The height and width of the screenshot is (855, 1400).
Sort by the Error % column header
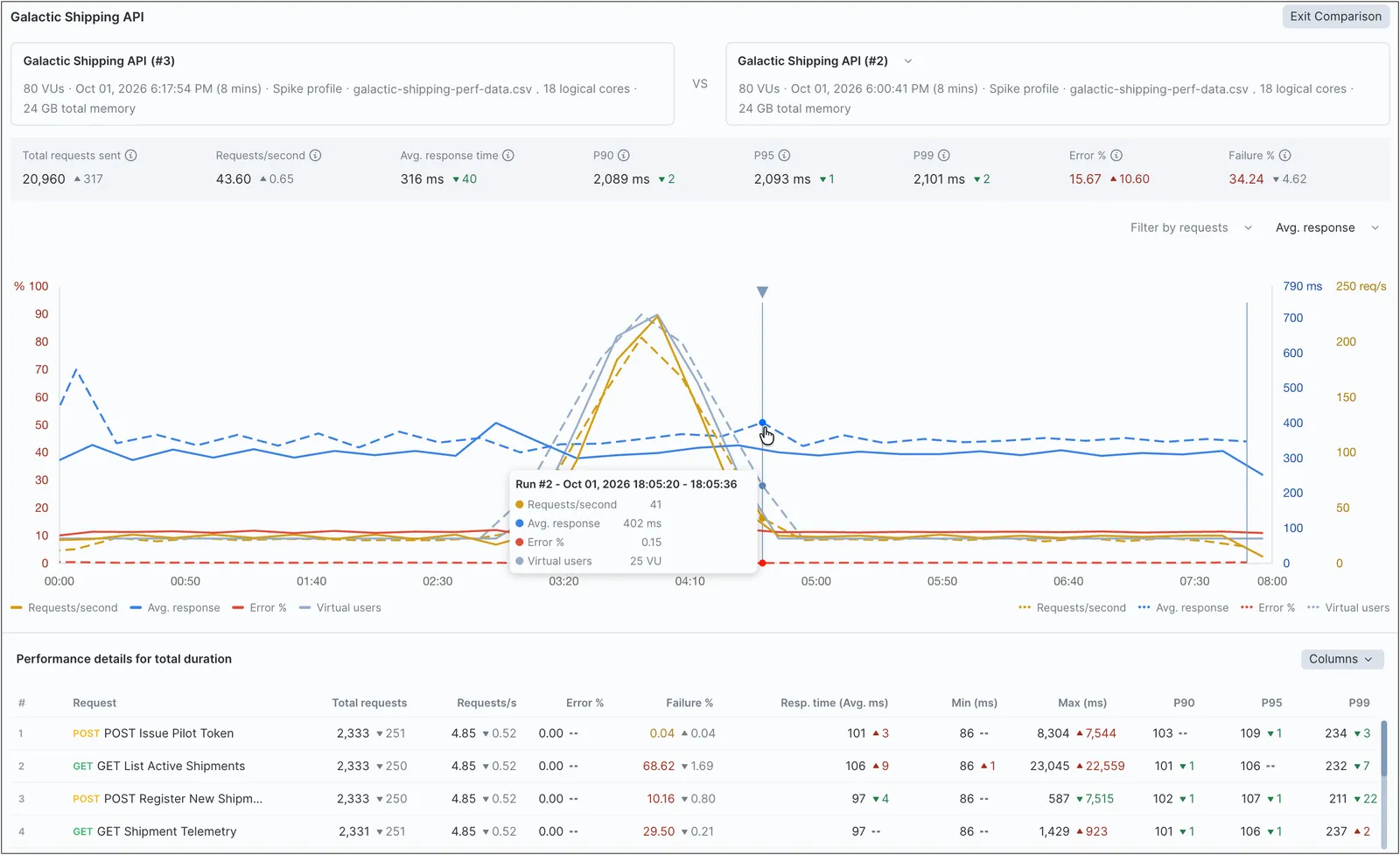tap(584, 703)
